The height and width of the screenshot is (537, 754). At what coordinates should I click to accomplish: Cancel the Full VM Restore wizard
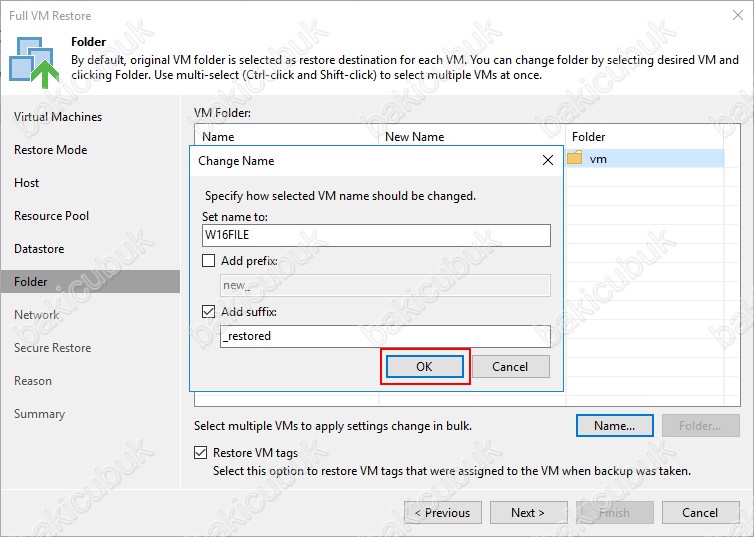point(700,513)
